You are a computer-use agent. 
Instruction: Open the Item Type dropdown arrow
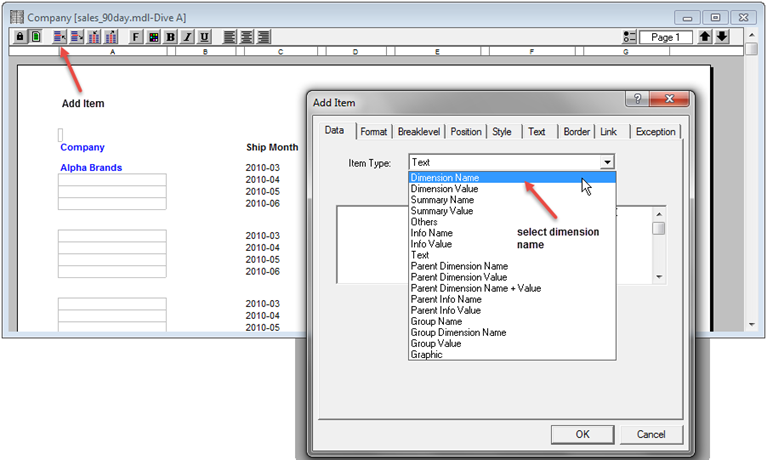tap(606, 161)
